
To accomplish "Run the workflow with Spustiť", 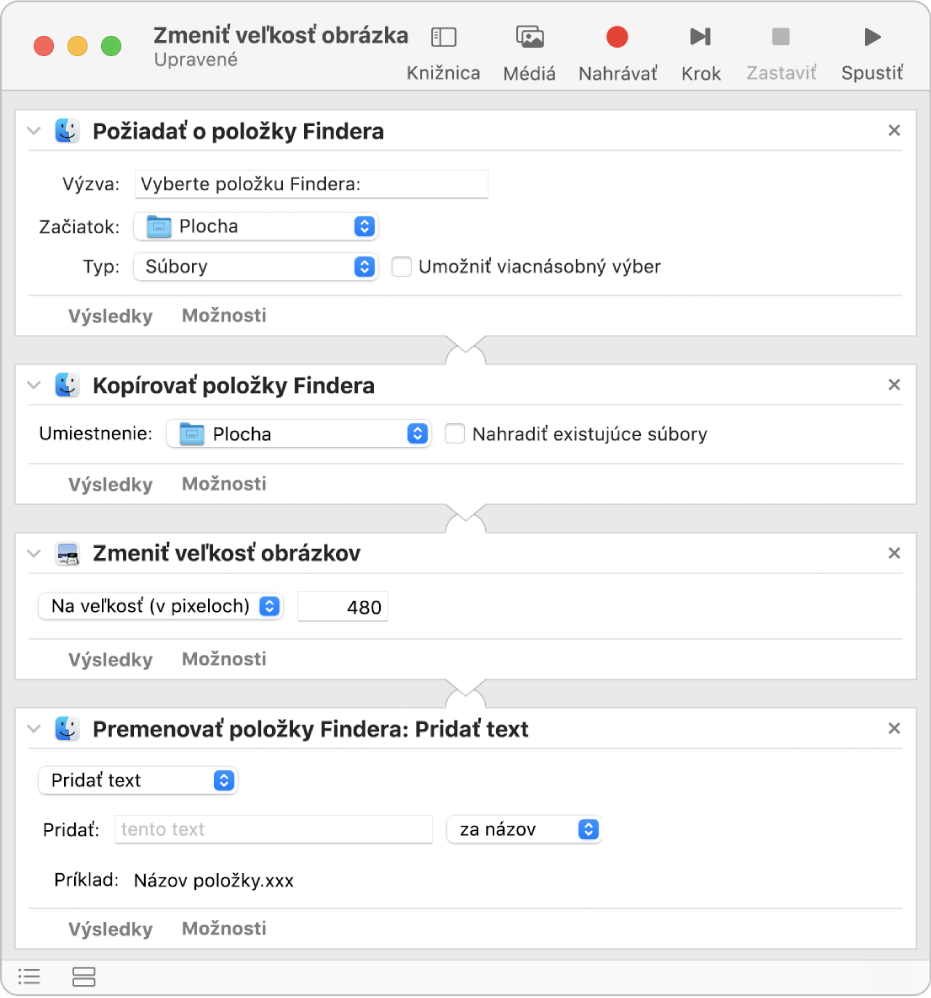I will [x=872, y=52].
